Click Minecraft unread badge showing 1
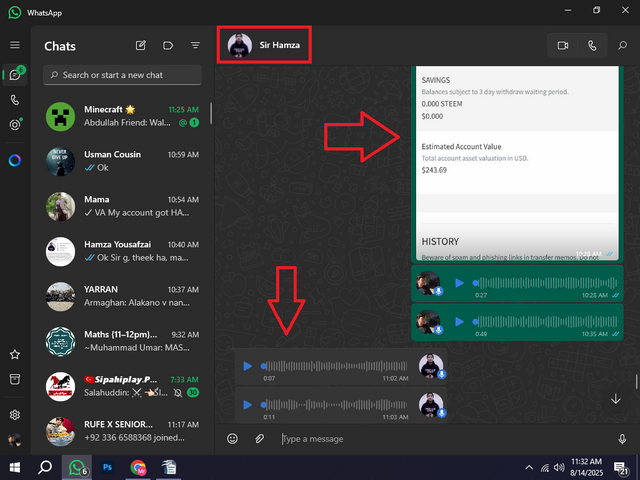The image size is (640, 480). (x=194, y=122)
